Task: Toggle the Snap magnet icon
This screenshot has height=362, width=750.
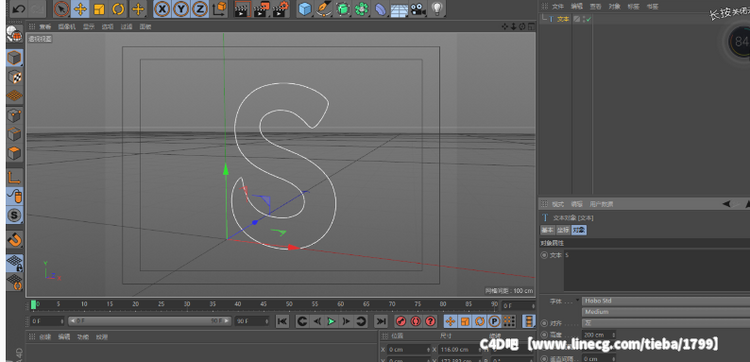Action: [x=14, y=240]
